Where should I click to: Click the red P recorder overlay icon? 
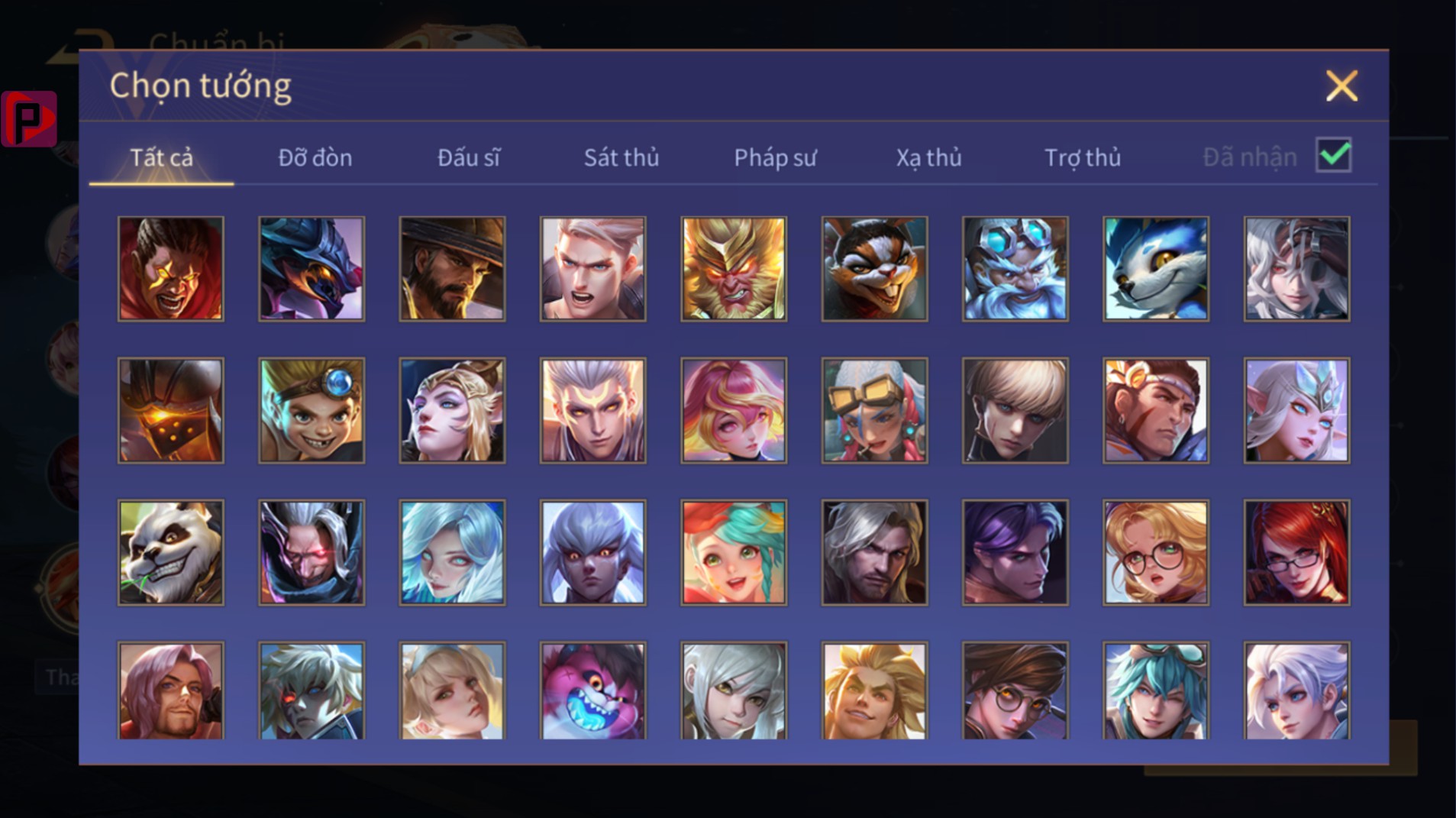(x=29, y=118)
